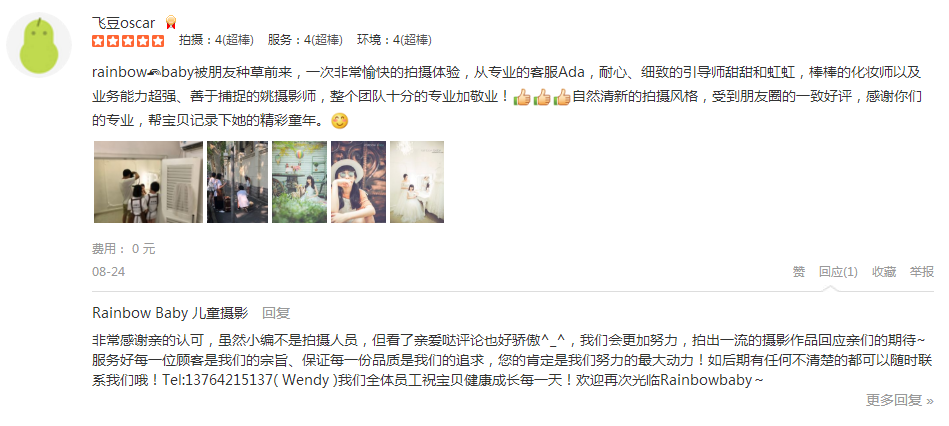Click 回复 next to Rainbow Baby 儿童摄影
The height and width of the screenshot is (426, 949).
click(x=276, y=313)
